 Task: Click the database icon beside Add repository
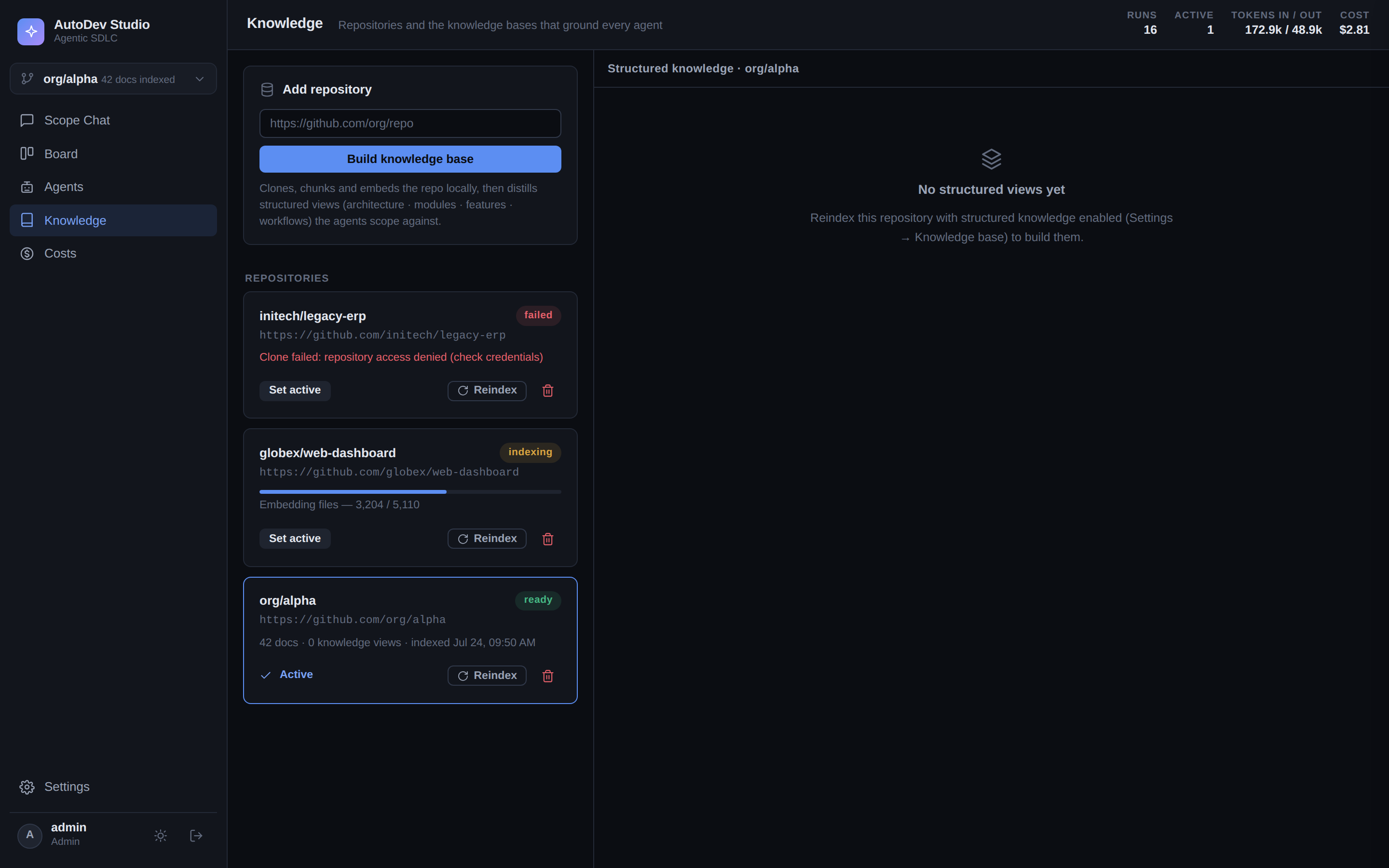click(x=267, y=90)
